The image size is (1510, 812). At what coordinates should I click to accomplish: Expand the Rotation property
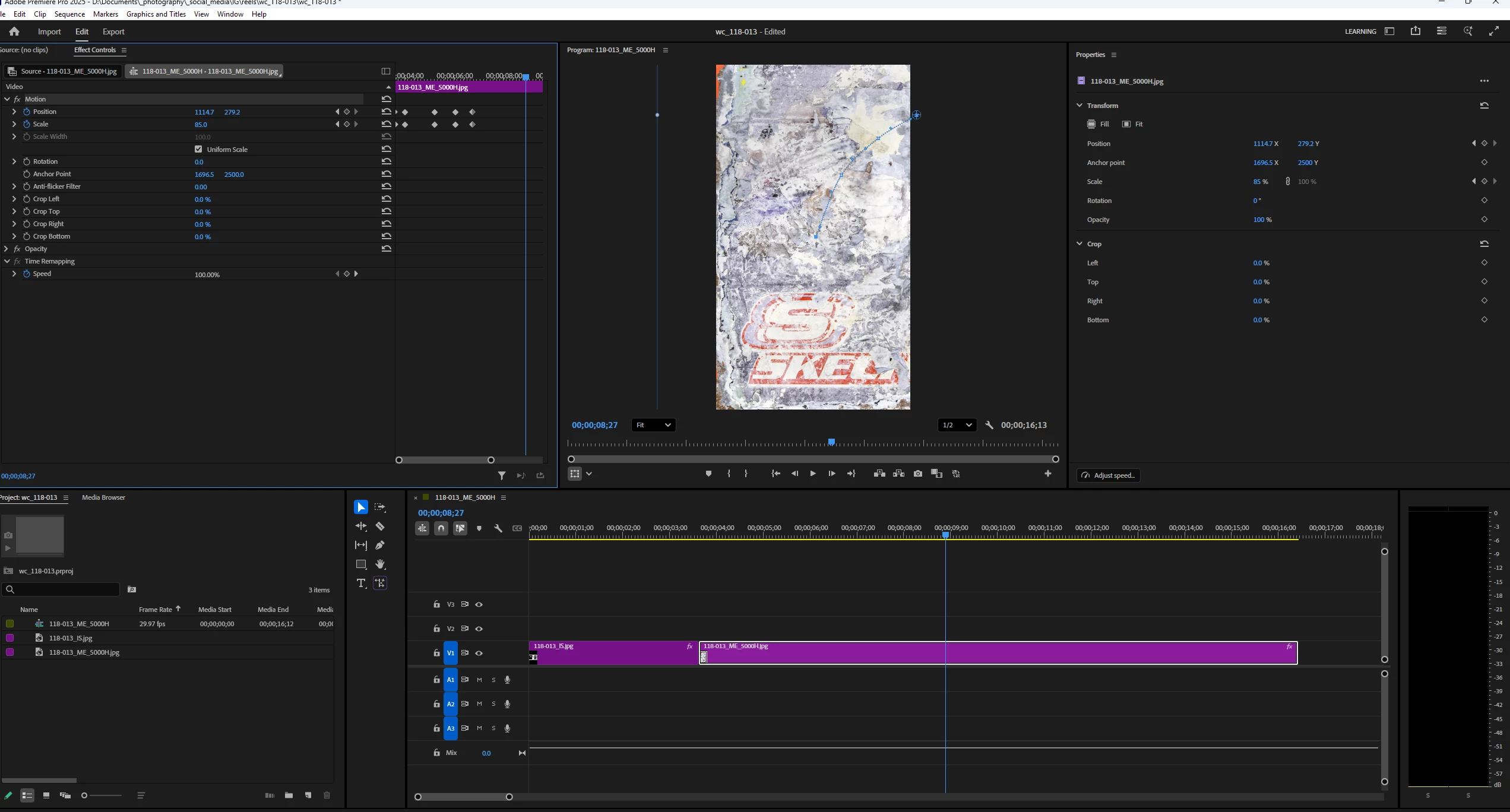(14, 161)
